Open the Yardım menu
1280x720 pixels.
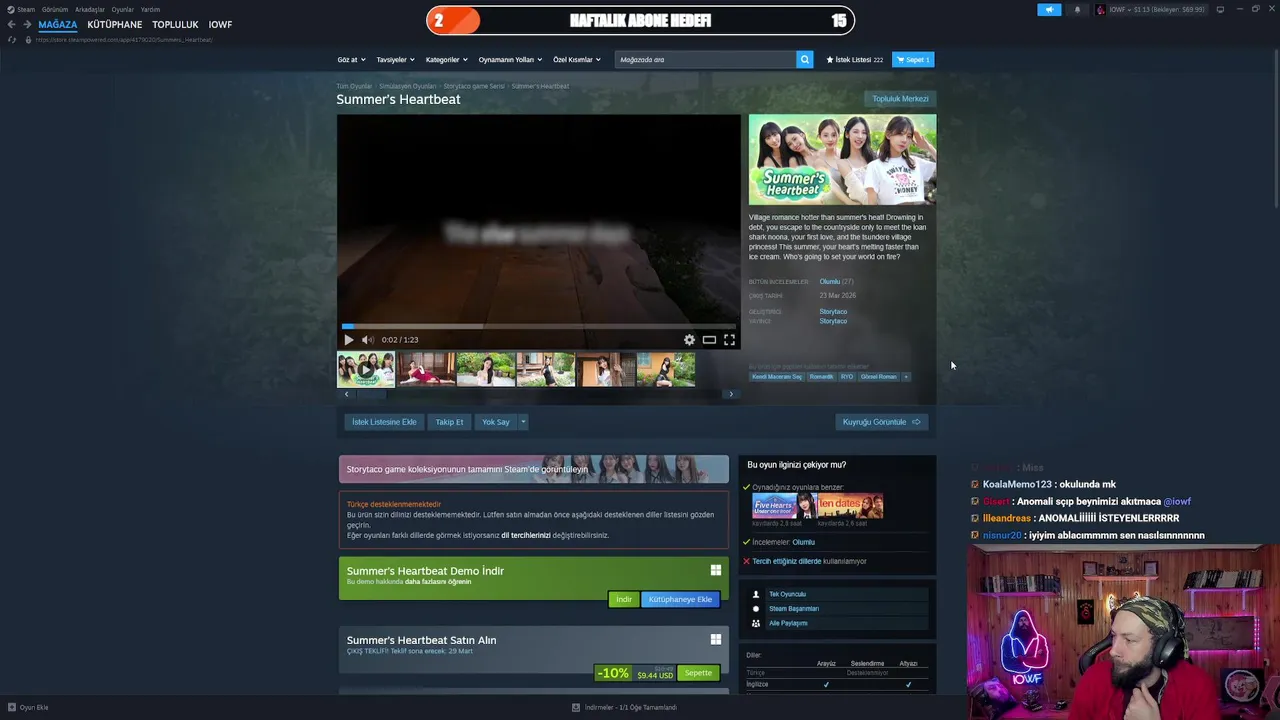[150, 9]
